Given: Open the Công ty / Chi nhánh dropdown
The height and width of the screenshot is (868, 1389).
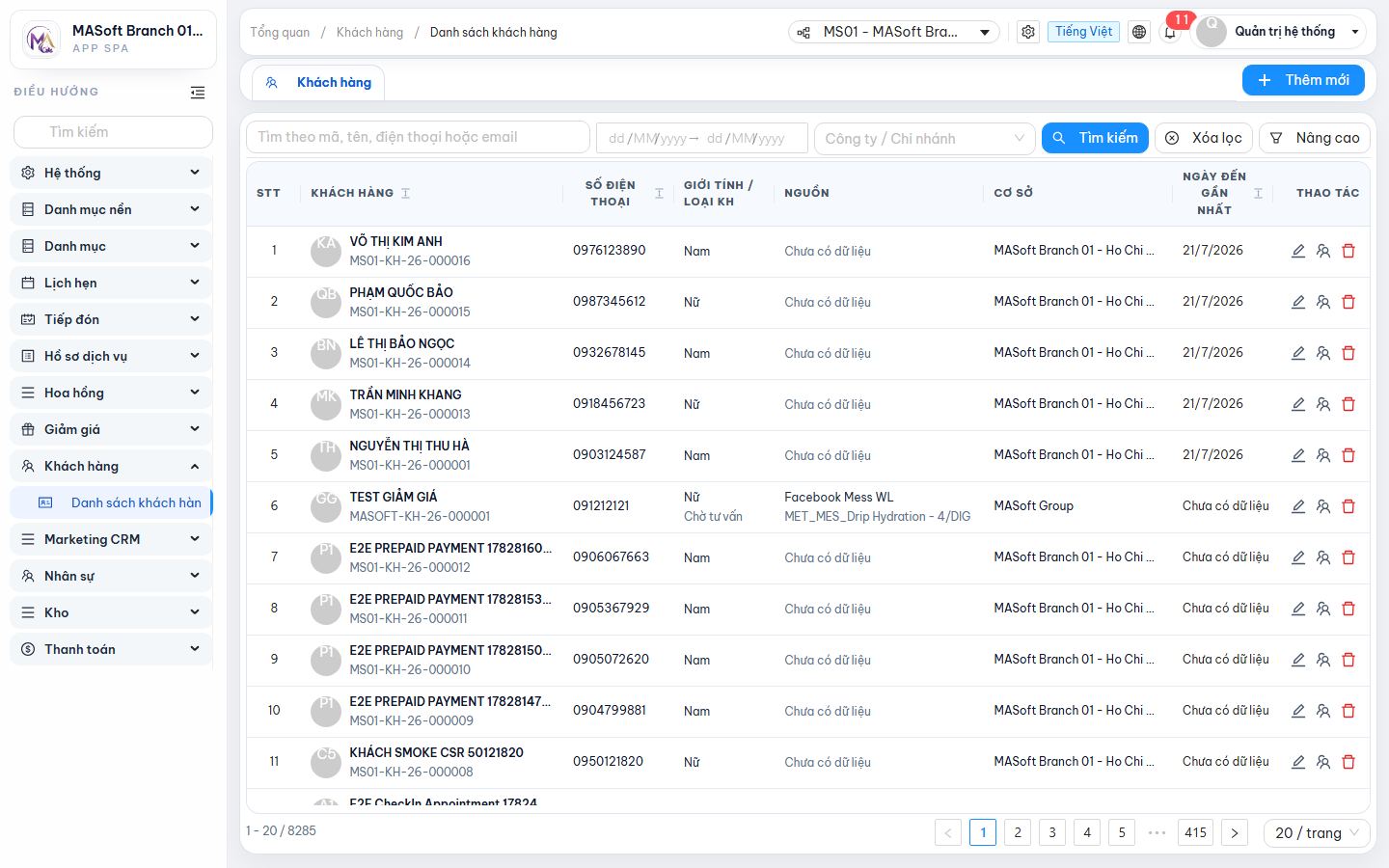Looking at the screenshot, I should [x=924, y=138].
